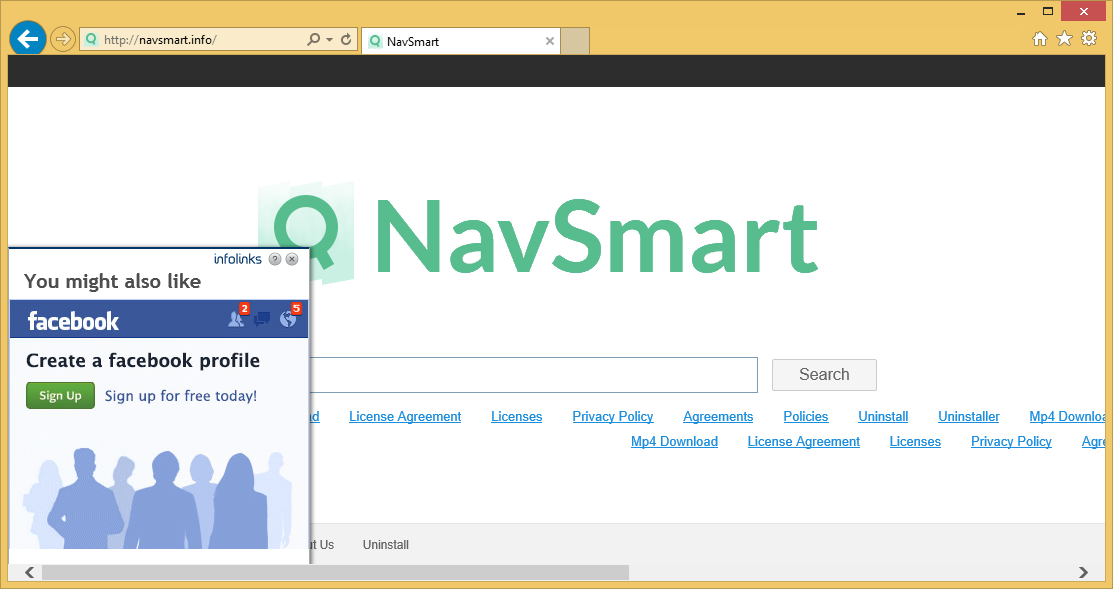
Task: Open the first-row Privacy Policy link
Action: (613, 417)
